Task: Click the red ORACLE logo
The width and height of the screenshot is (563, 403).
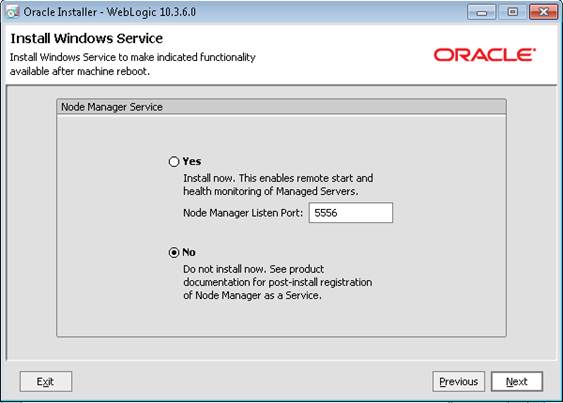Action: [485, 55]
